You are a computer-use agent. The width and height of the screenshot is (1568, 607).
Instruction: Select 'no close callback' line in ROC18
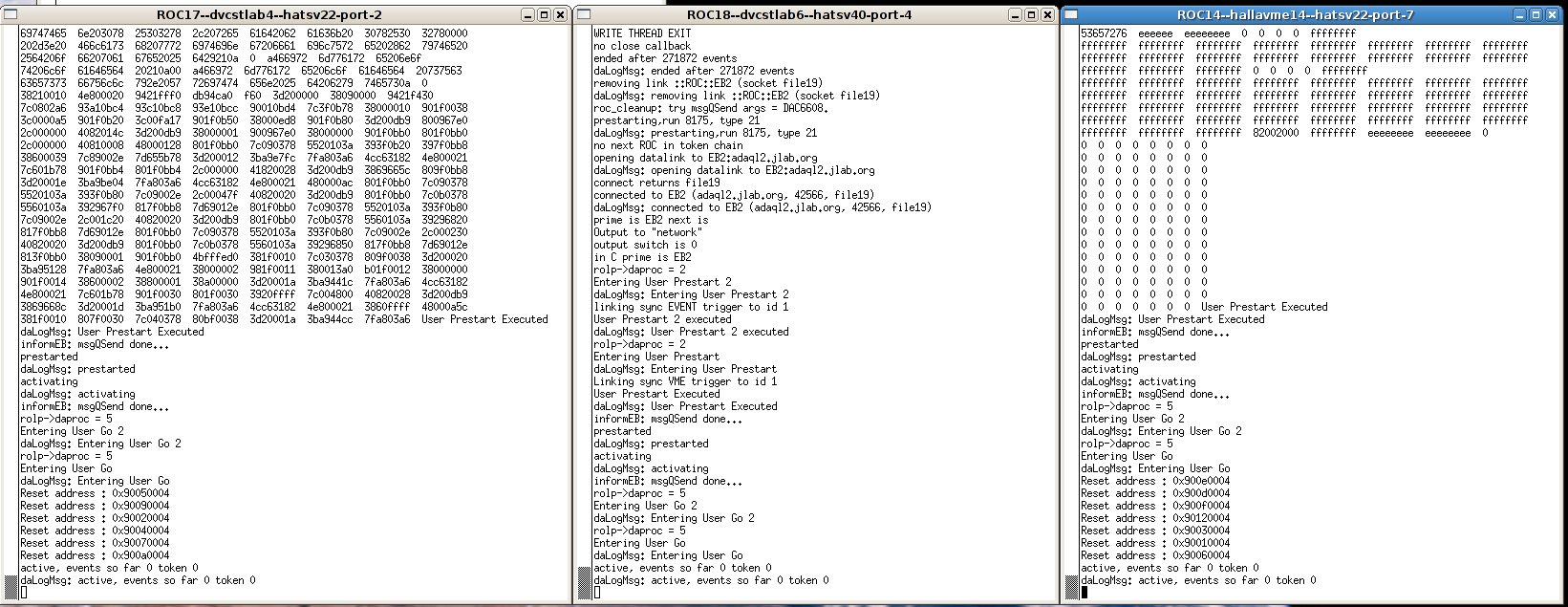pyautogui.click(x=642, y=46)
